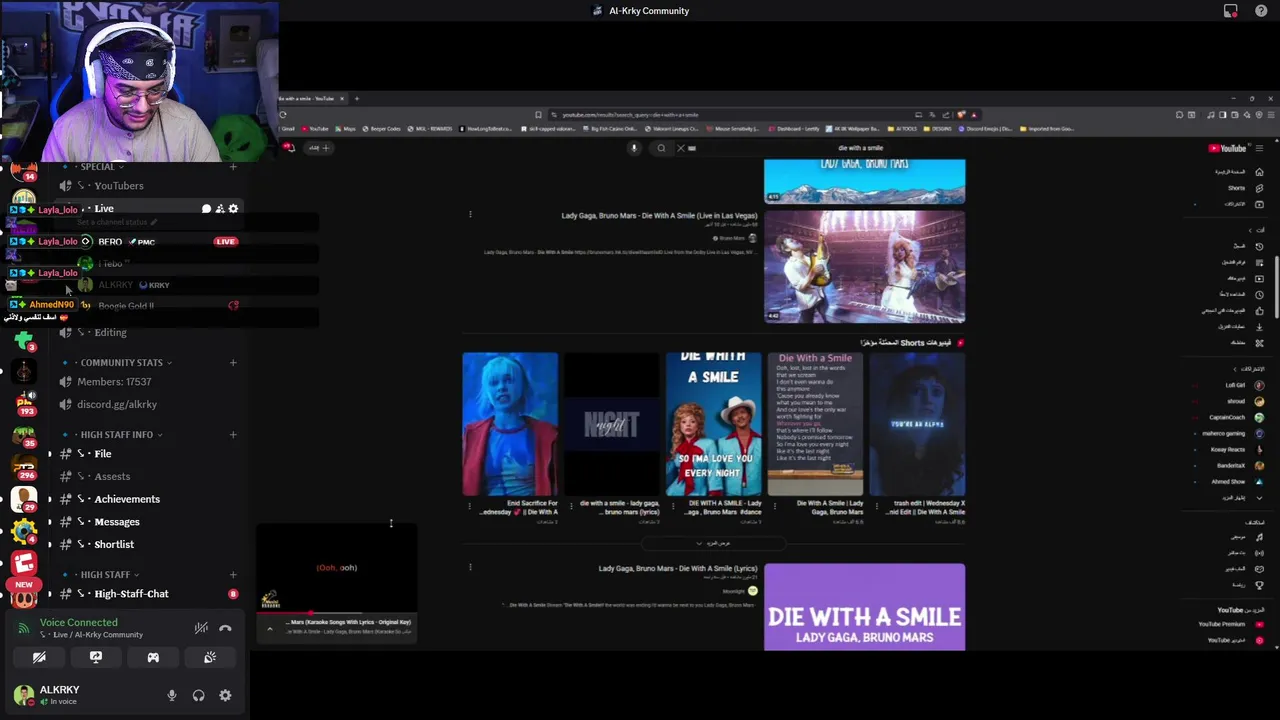Turn on camera in voice panel
Screen dimensions: 1280x720
point(39,657)
